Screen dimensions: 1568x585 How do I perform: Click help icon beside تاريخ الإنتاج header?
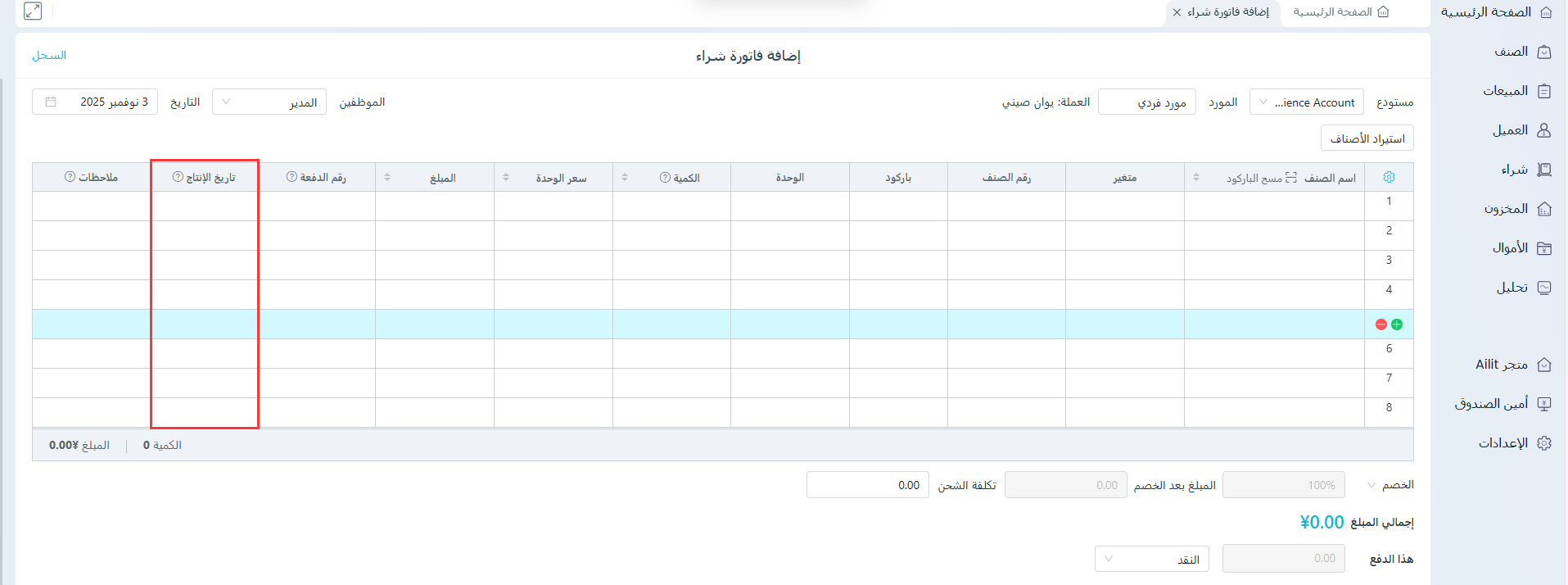click(178, 177)
